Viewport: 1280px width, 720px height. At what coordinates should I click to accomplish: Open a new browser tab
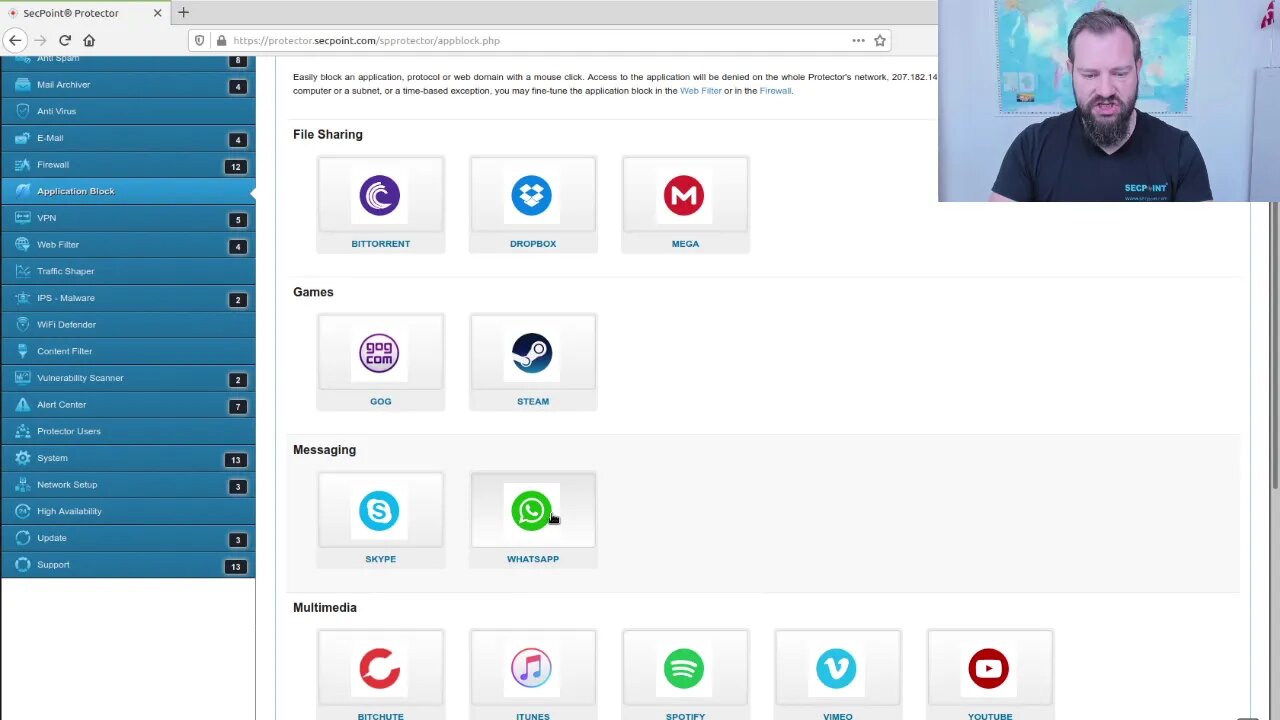pos(183,13)
